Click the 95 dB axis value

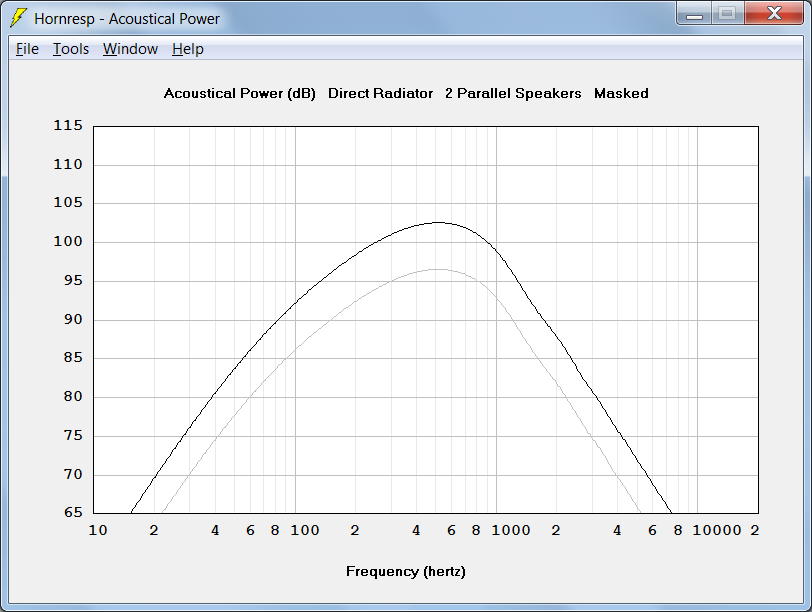pos(73,280)
